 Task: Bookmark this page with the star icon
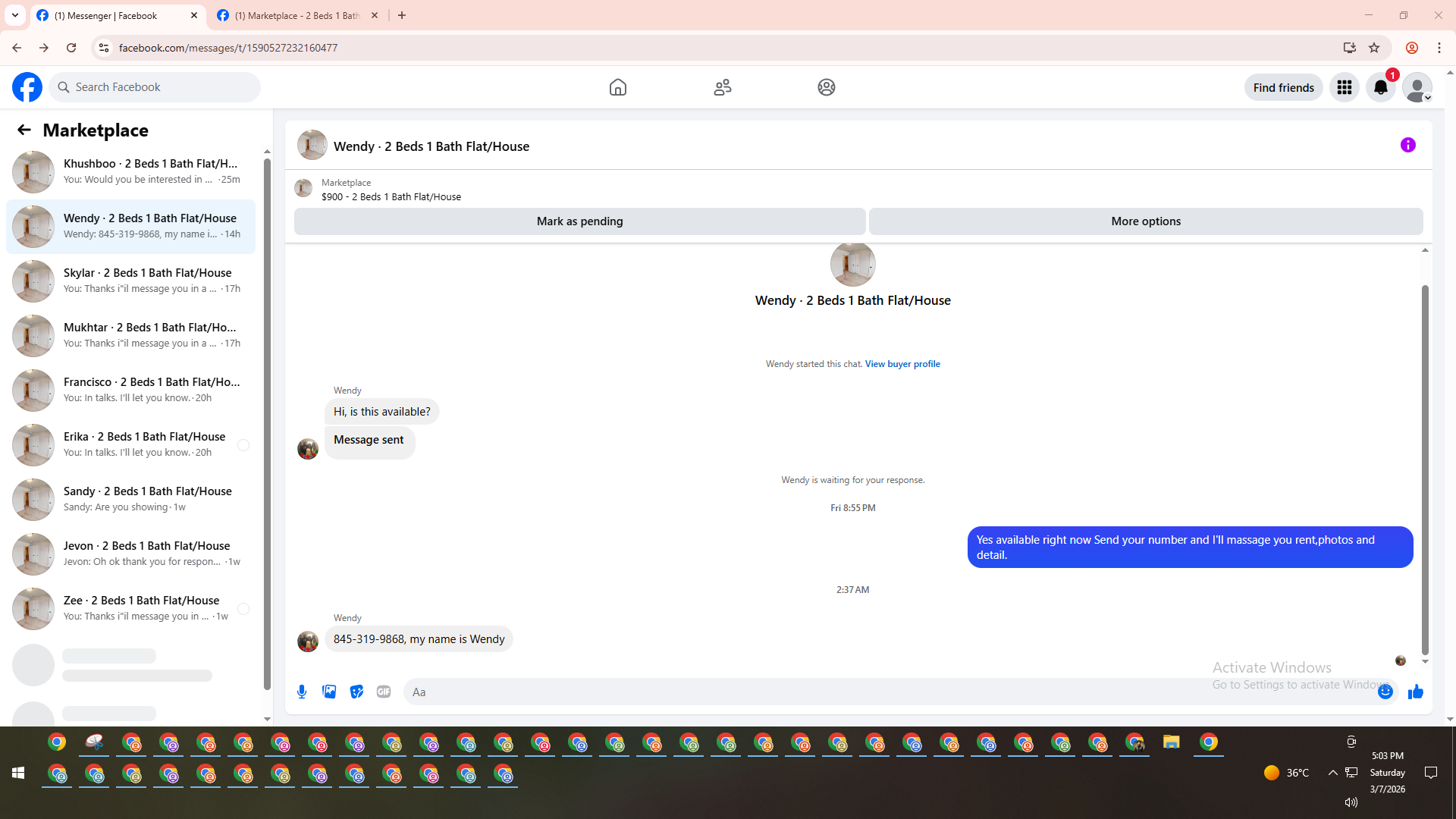coord(1374,48)
